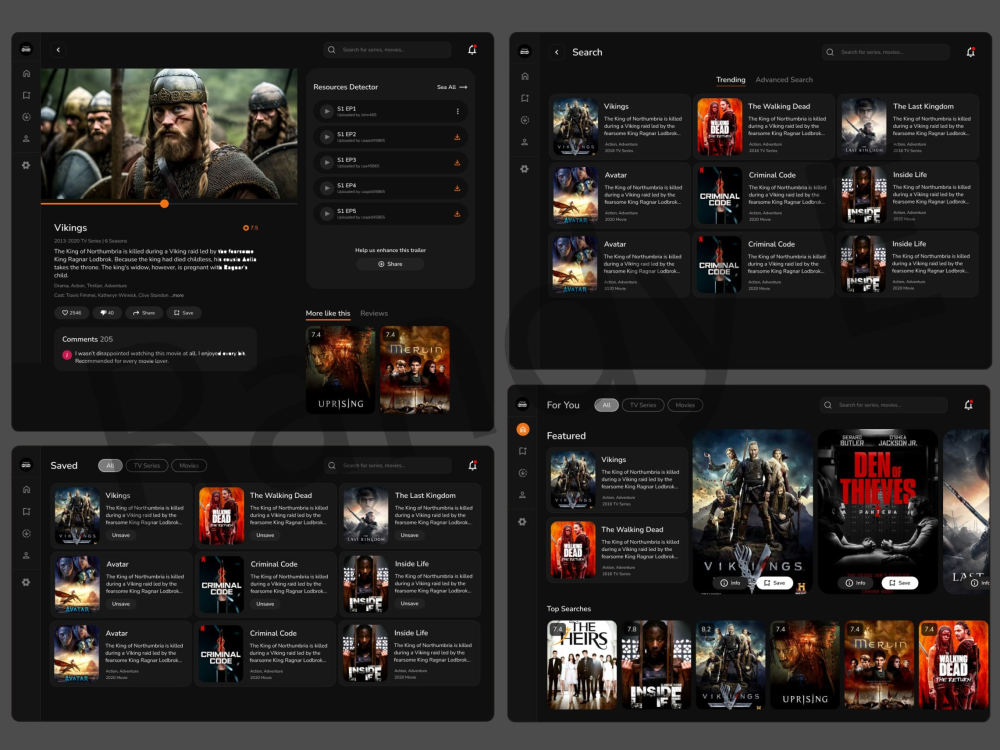Open bookmark icon in Vikings detail sidebar

[26, 95]
